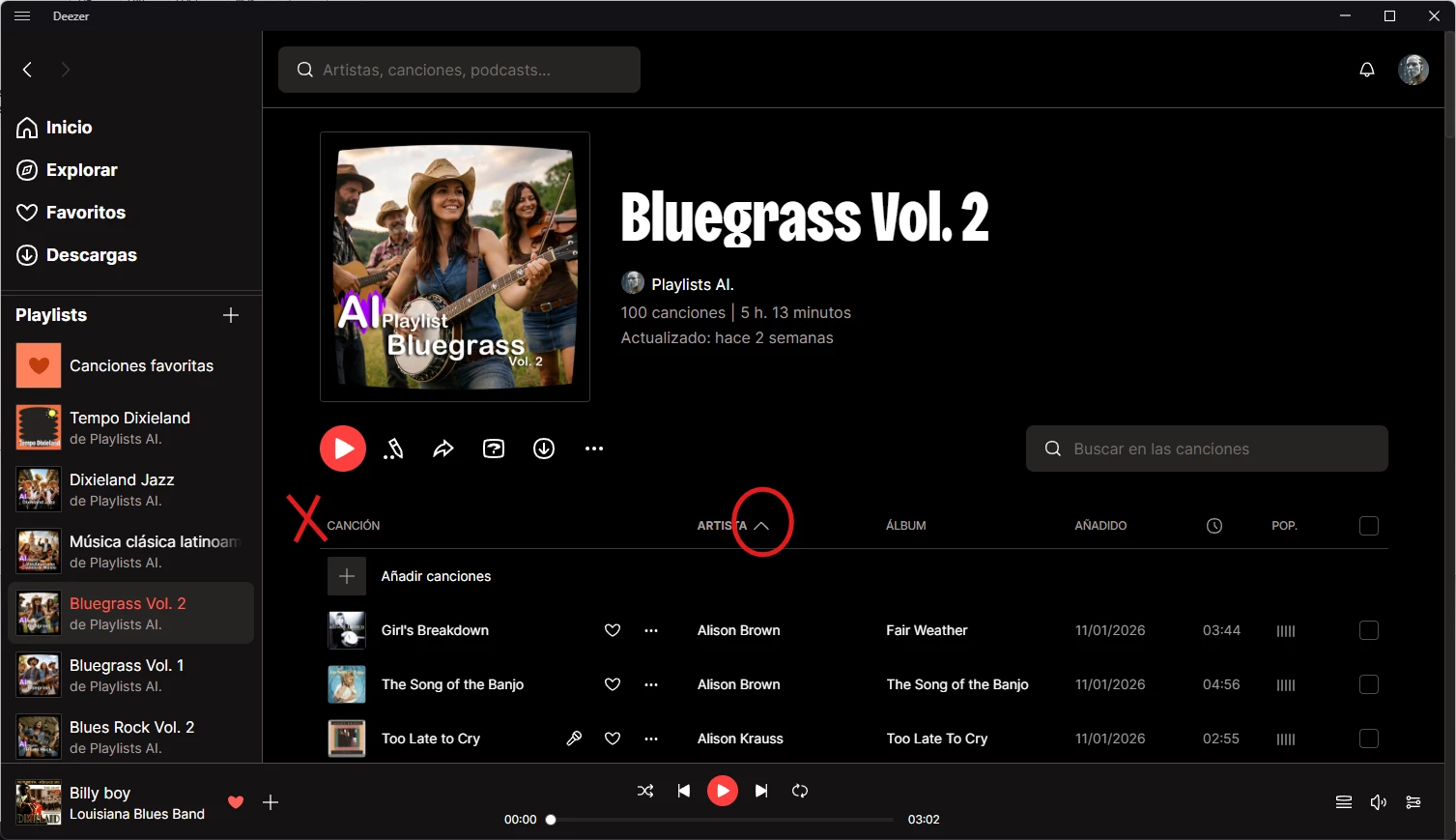Open Descargas in the sidebar
This screenshot has height=840, width=1456.
point(76,255)
